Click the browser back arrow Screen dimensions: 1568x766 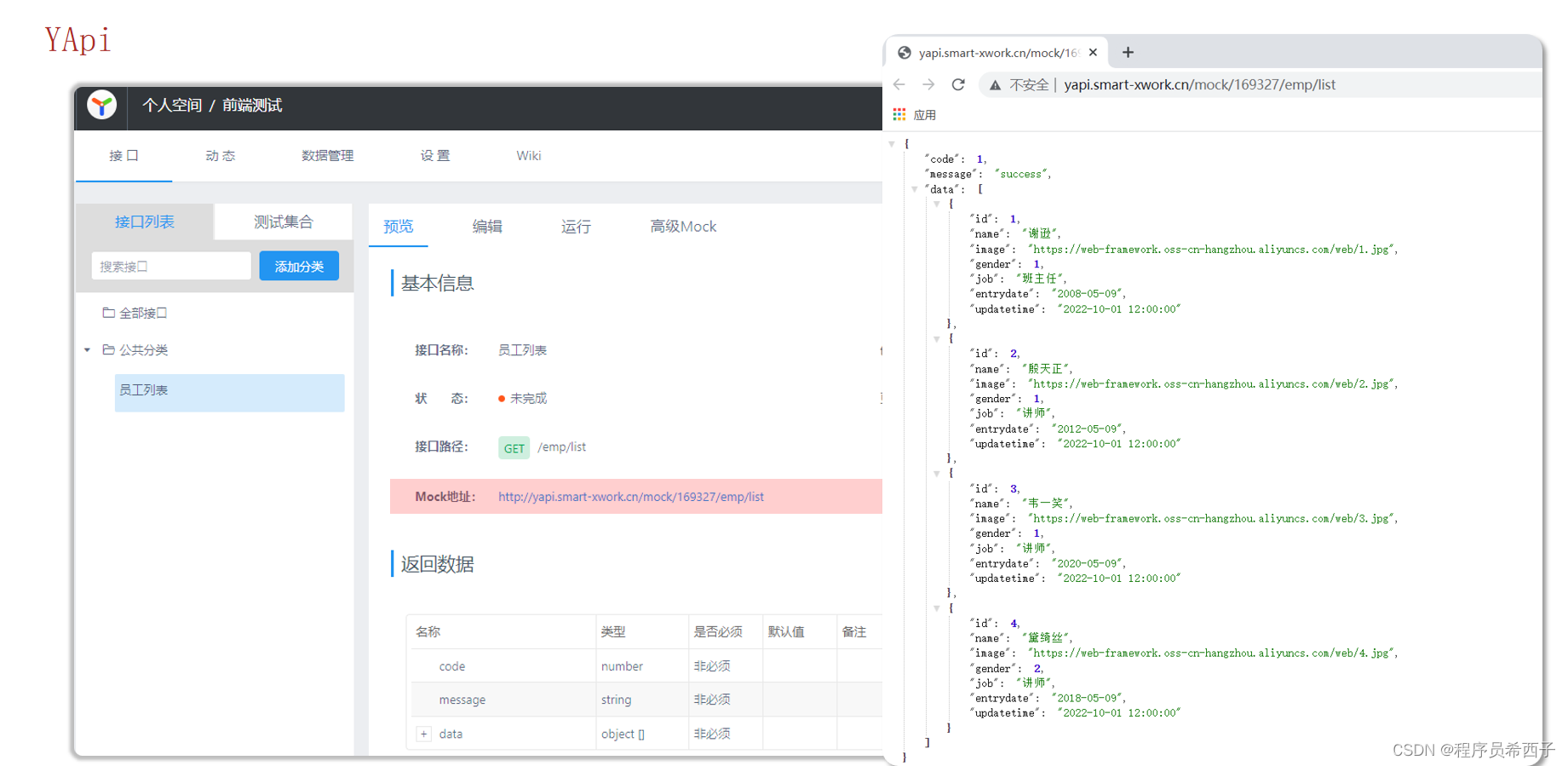pyautogui.click(x=899, y=84)
